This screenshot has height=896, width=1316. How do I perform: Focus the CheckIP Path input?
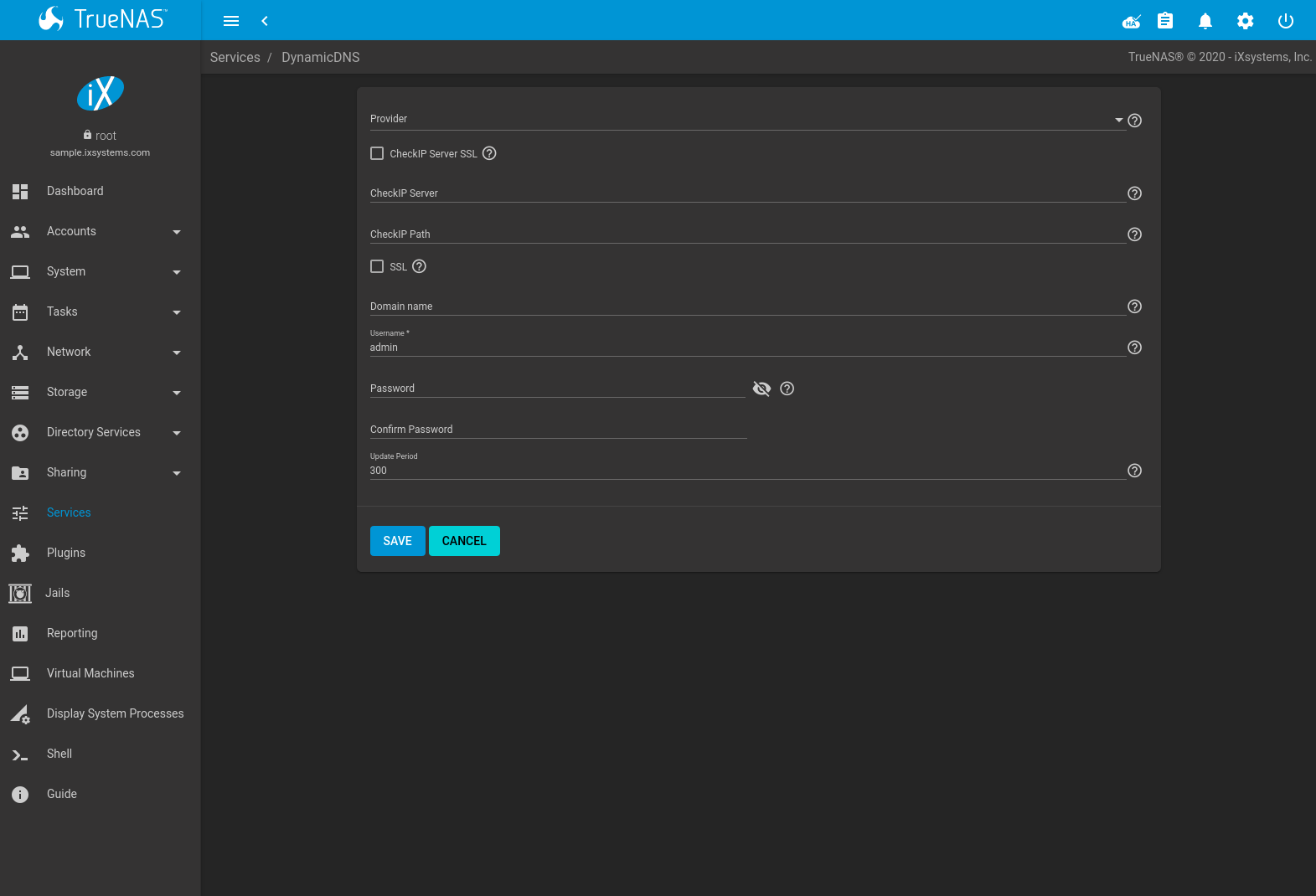(747, 234)
